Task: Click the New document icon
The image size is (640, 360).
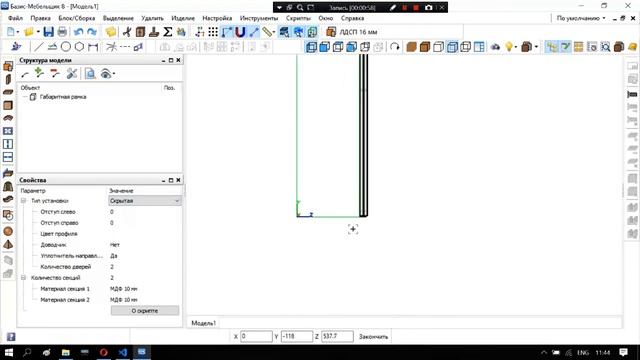Action: (11, 32)
